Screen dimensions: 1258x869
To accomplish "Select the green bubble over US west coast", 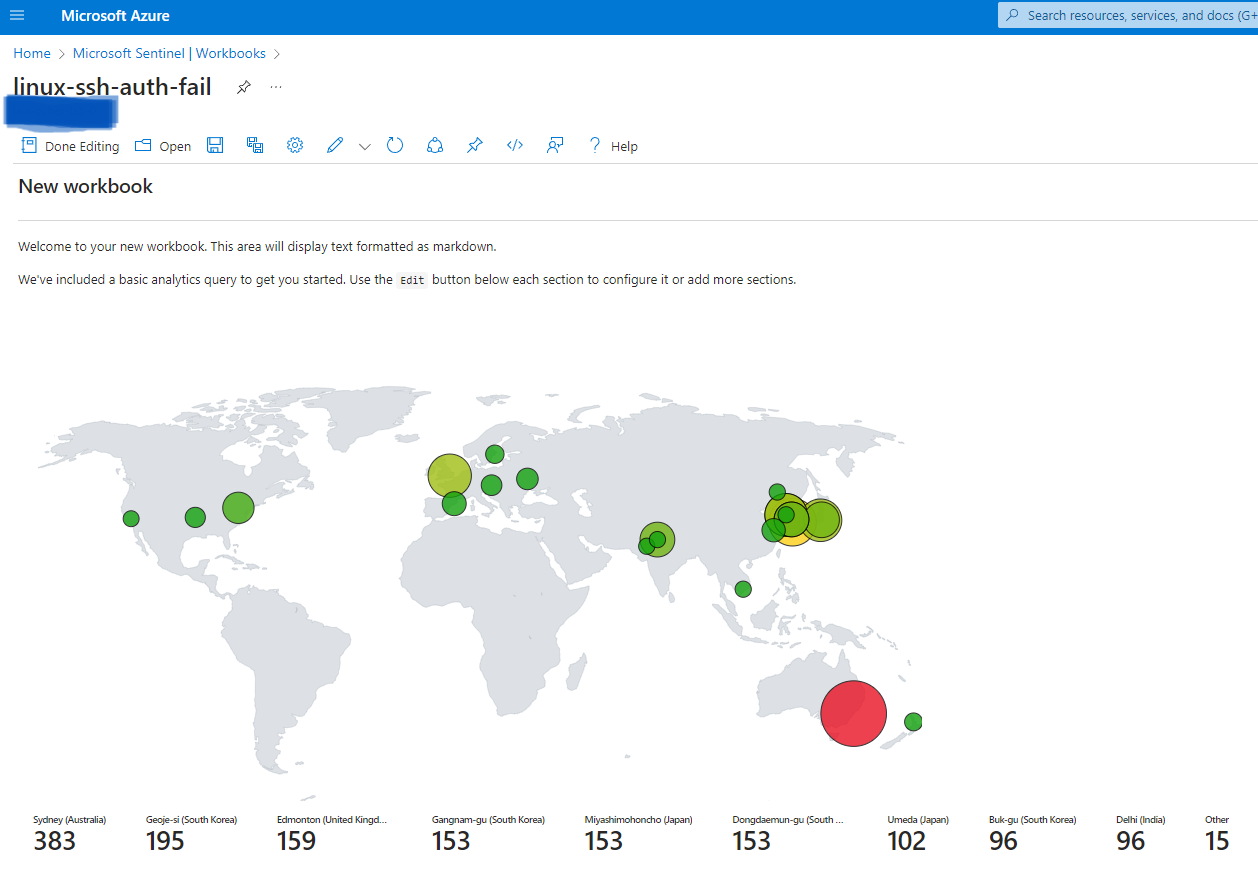I will tap(131, 518).
